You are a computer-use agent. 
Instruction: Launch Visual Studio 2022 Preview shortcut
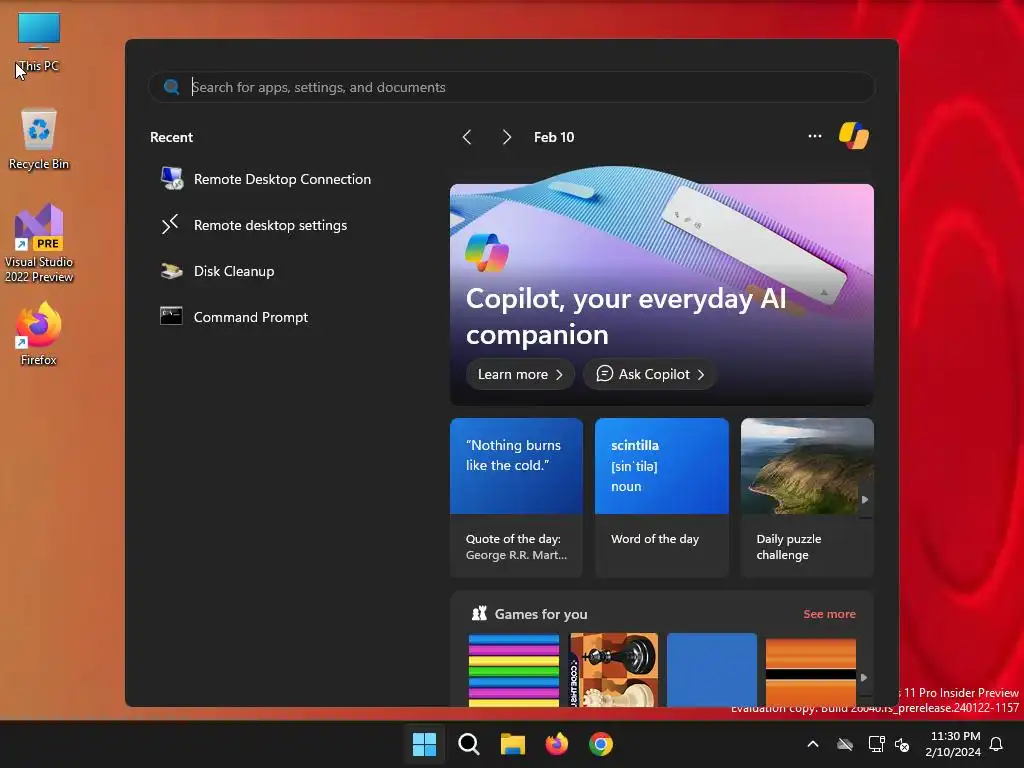[x=39, y=243]
